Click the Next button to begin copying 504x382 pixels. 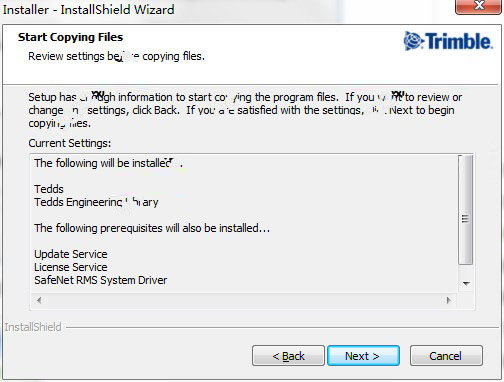pyautogui.click(x=363, y=356)
